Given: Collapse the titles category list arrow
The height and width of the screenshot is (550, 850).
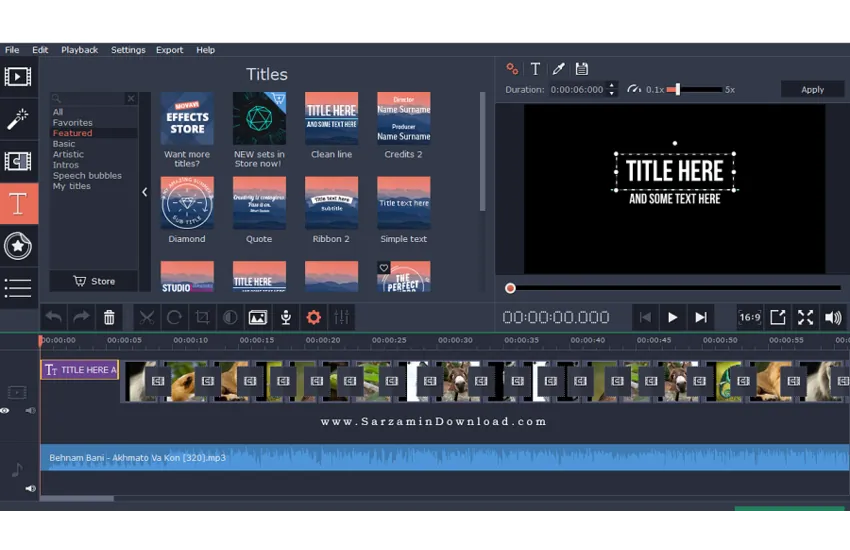Looking at the screenshot, I should 144,192.
